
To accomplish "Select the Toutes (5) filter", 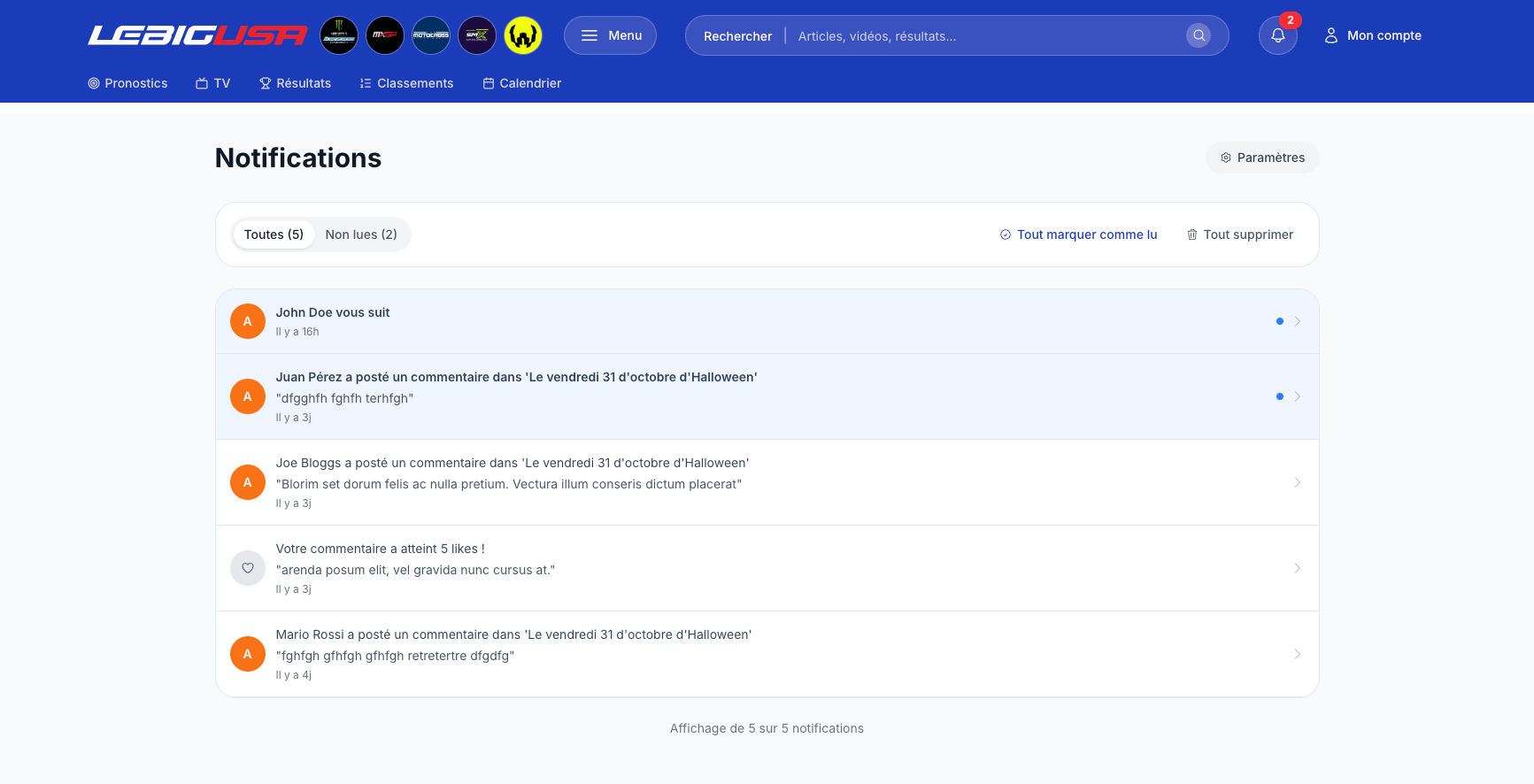I will click(x=274, y=234).
